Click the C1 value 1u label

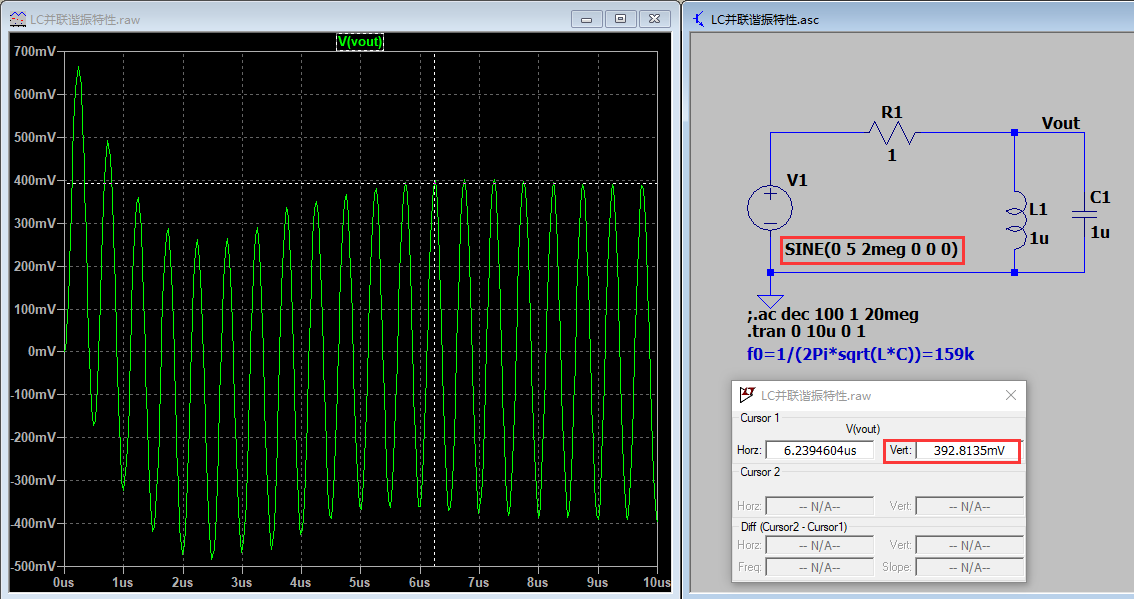(x=1100, y=232)
